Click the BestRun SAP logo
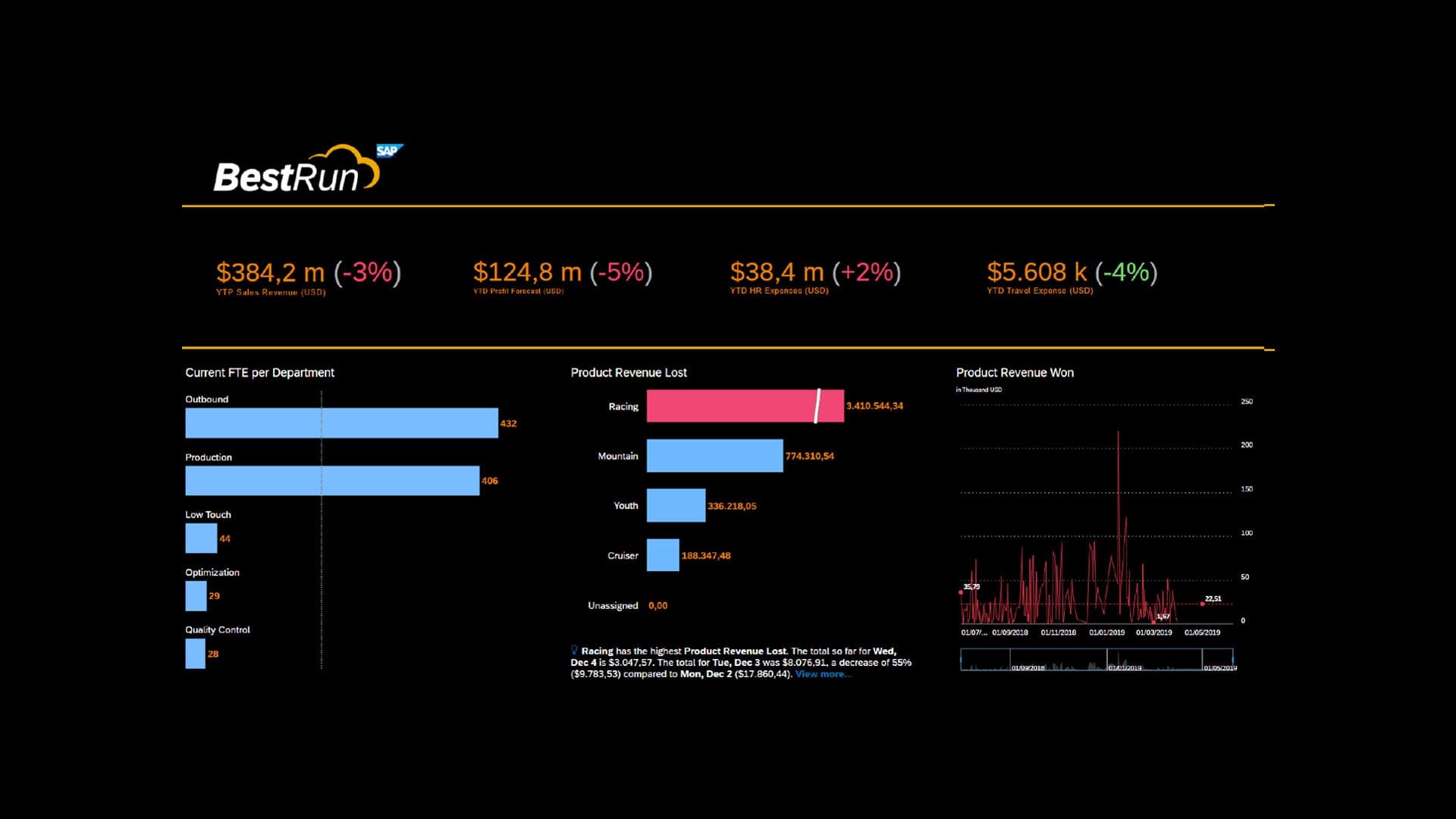Image resolution: width=1456 pixels, height=819 pixels. (x=308, y=168)
